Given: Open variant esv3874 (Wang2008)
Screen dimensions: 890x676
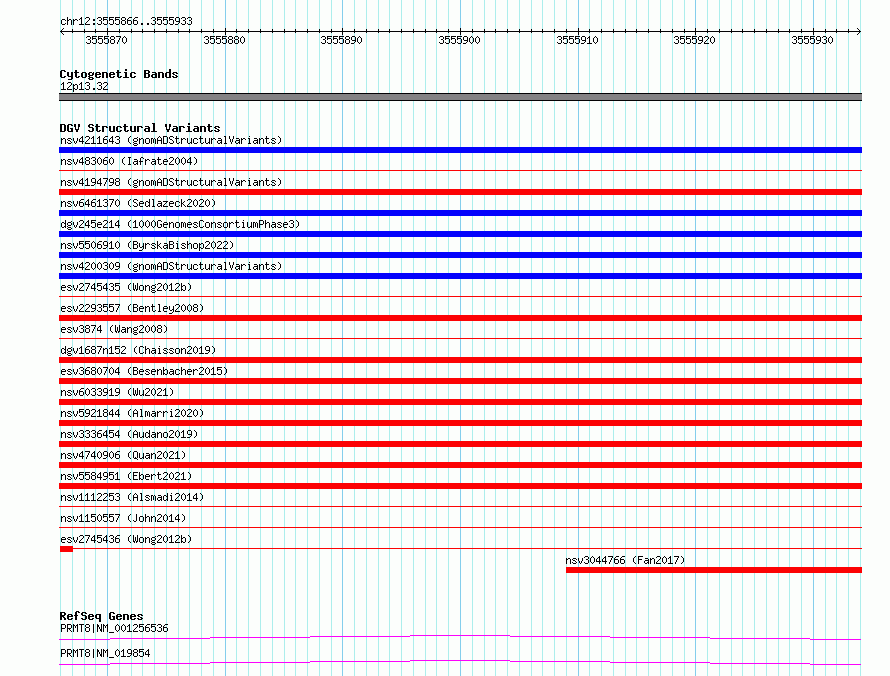Looking at the screenshot, I should [x=114, y=329].
